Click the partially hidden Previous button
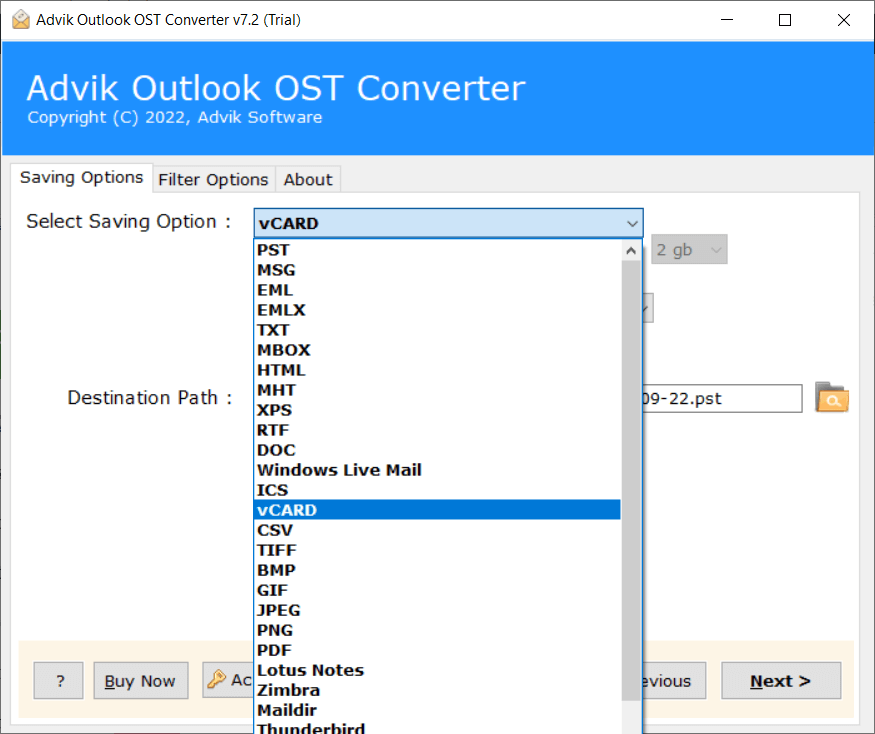 coord(674,681)
